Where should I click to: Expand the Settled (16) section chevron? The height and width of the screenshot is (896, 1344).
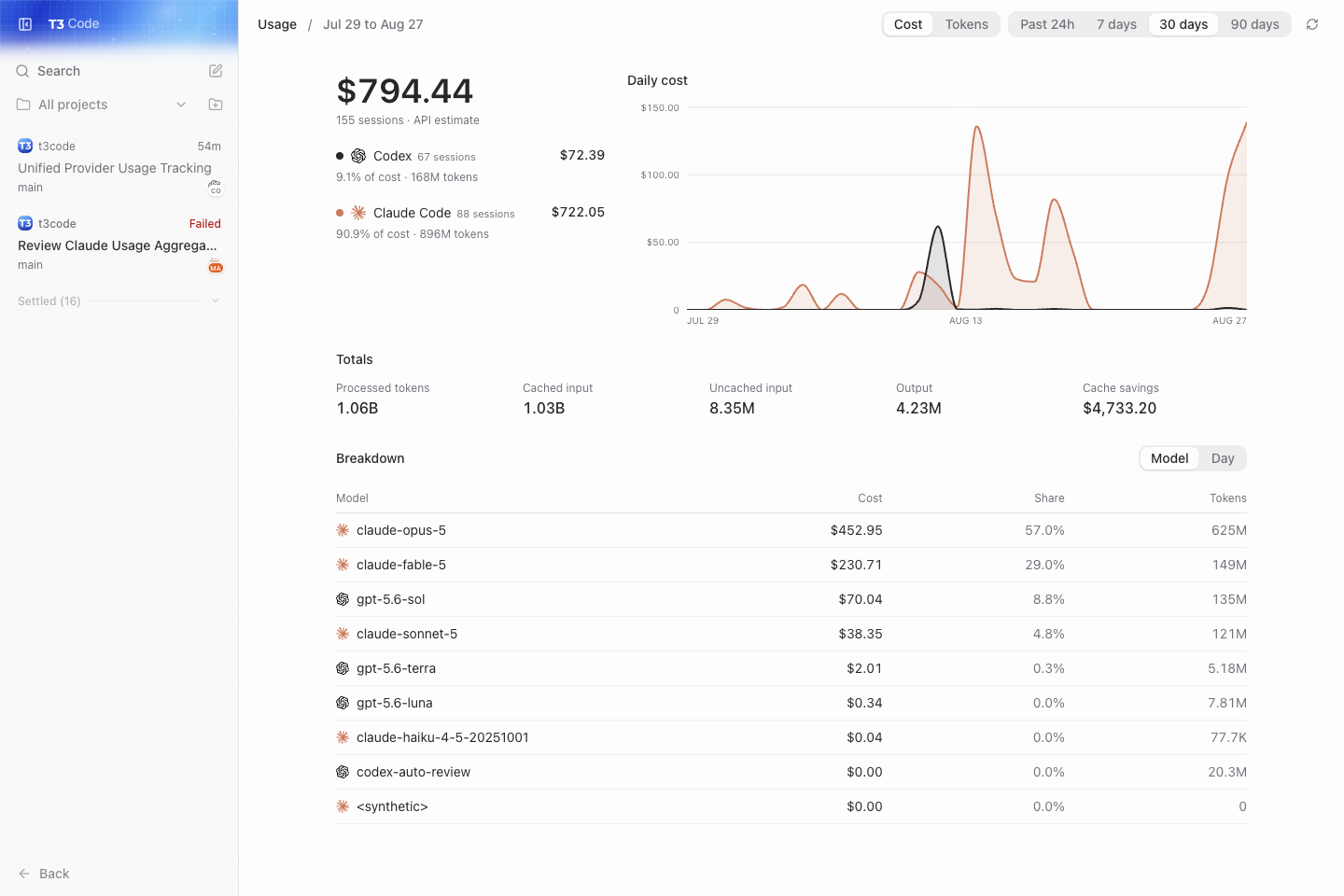216,301
